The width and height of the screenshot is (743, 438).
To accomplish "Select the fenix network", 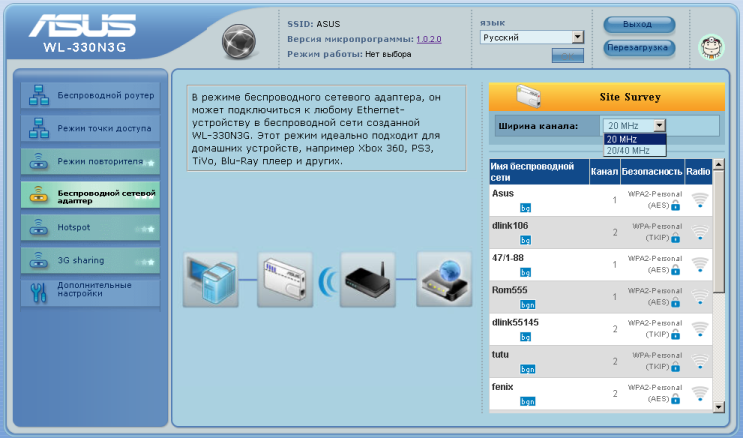I will click(x=600, y=393).
